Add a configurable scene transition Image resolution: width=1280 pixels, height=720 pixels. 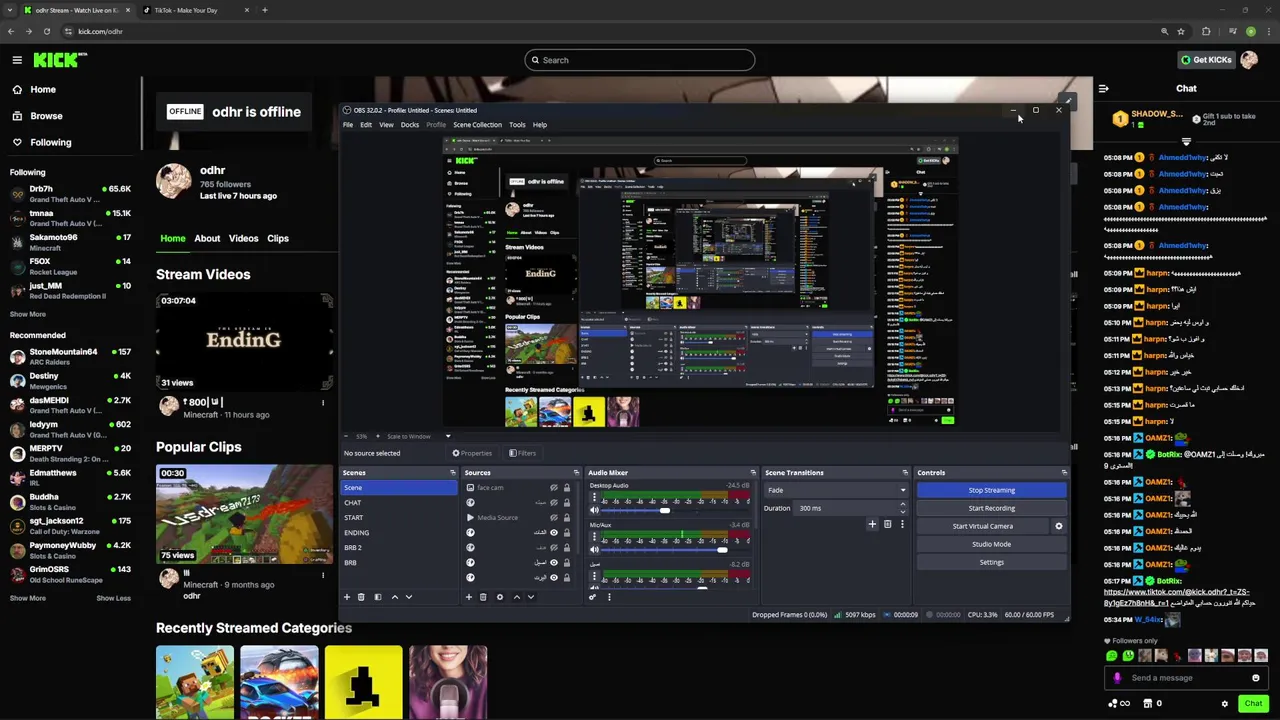coord(872,524)
